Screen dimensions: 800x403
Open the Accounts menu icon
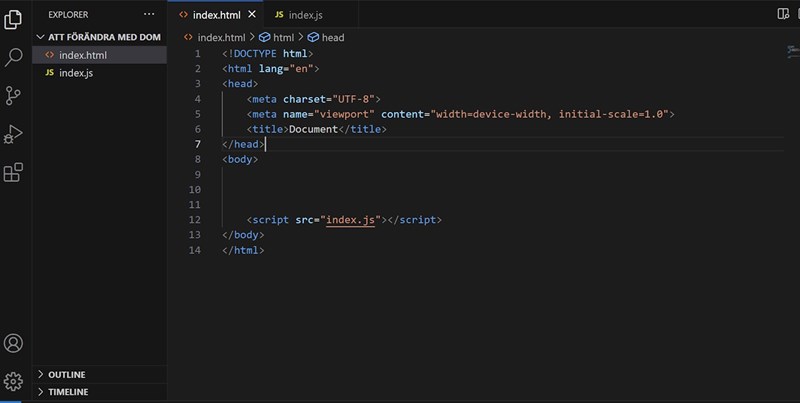[14, 343]
